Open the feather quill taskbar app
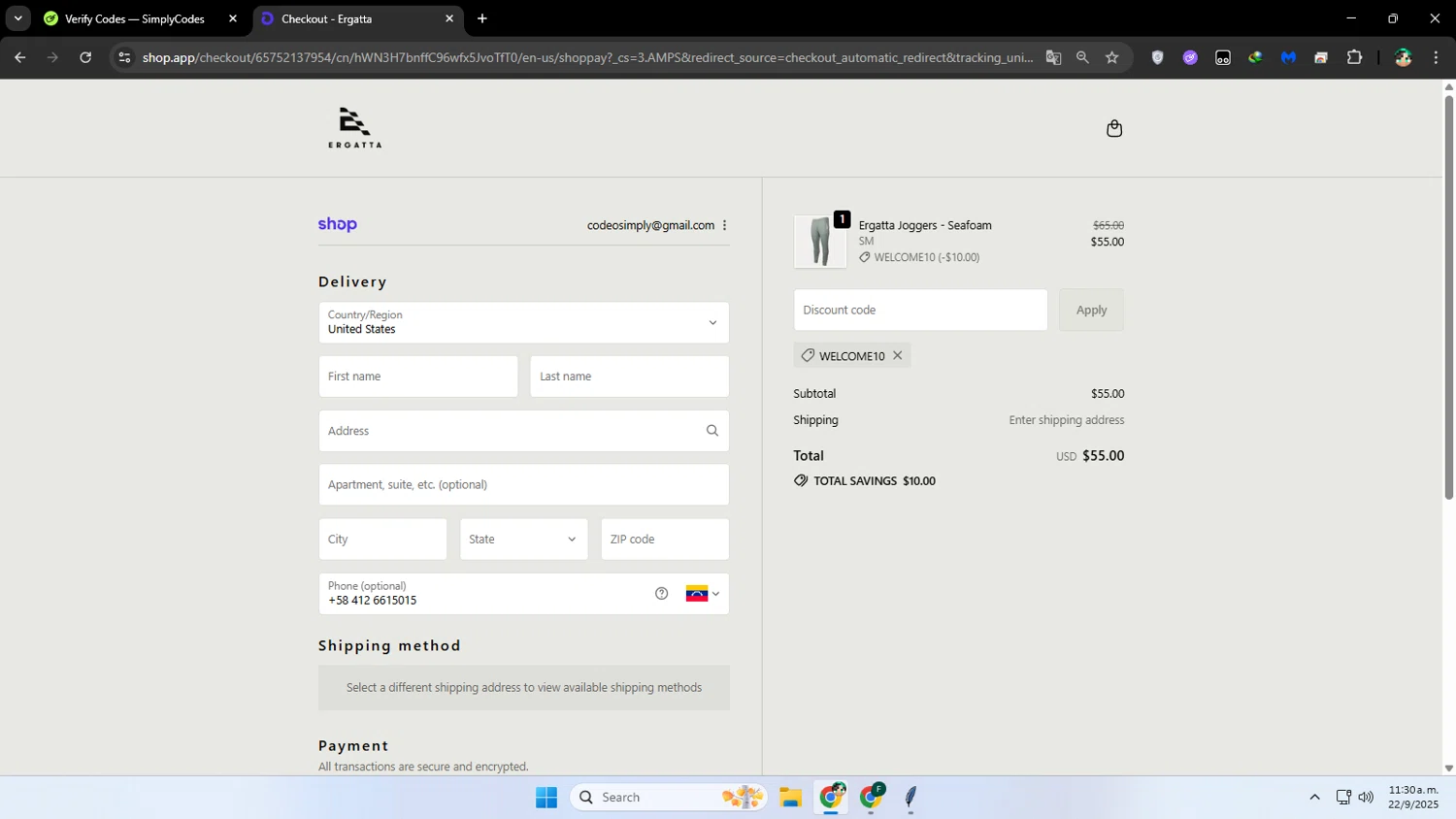 [910, 797]
